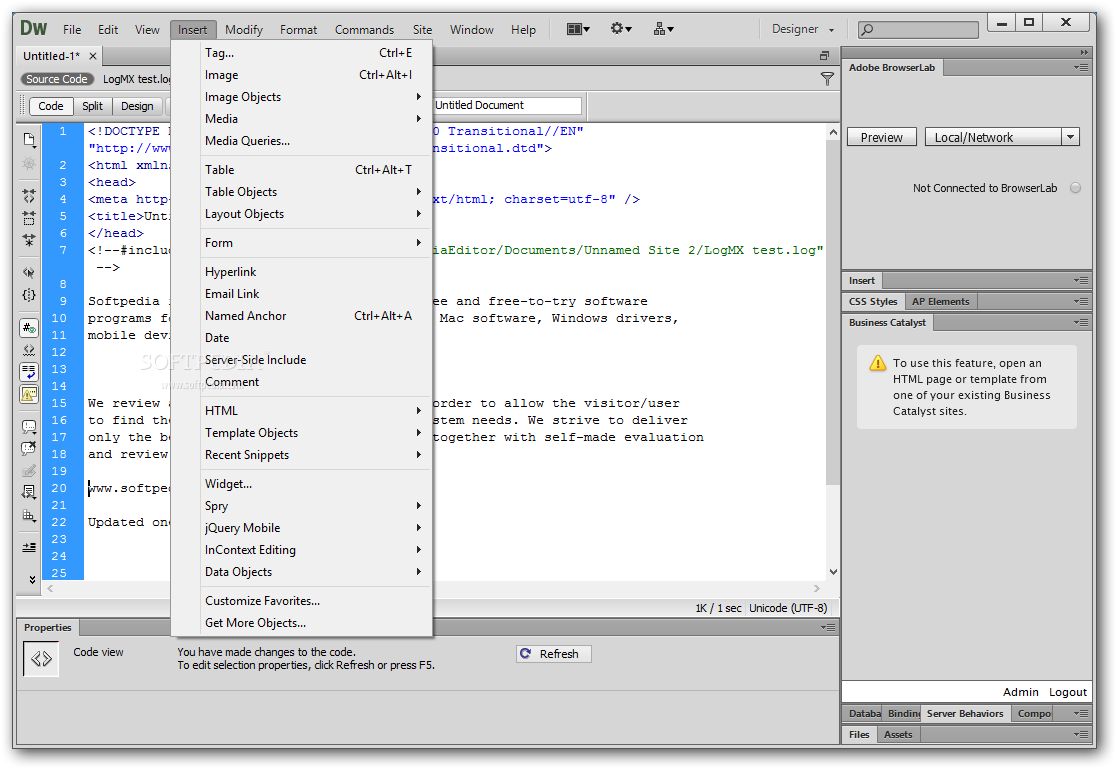Click the Preview button in BrowserLab
1117x769 pixels.
pyautogui.click(x=881, y=137)
